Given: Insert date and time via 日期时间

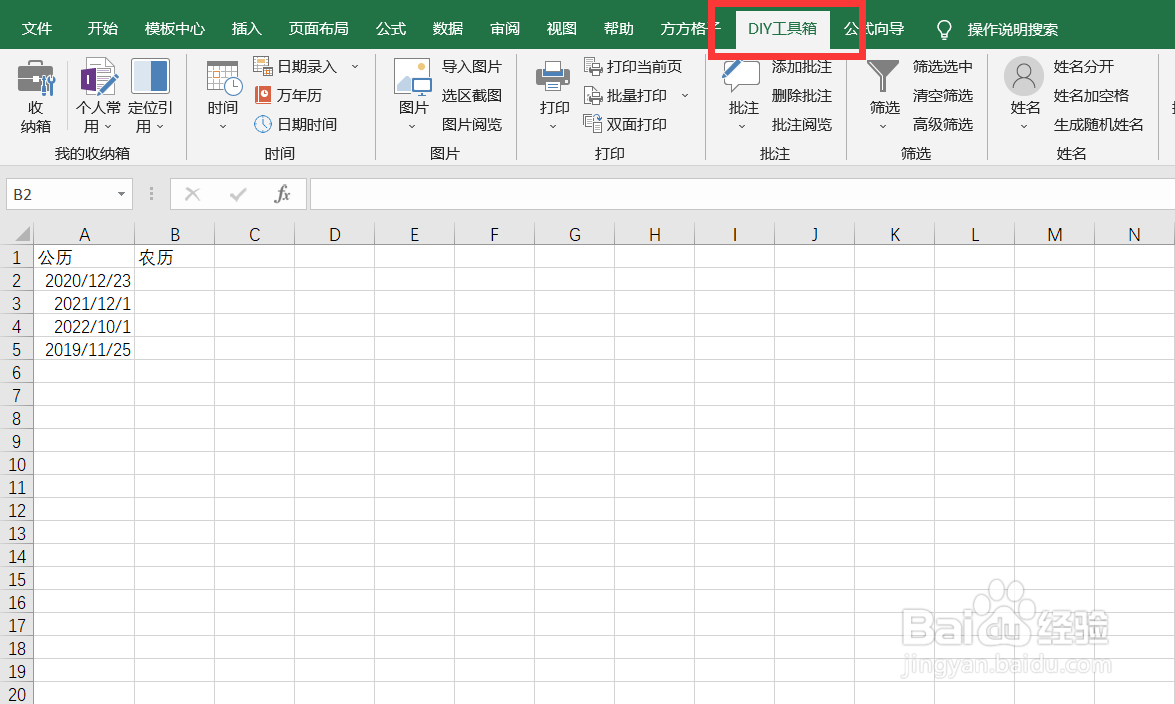Looking at the screenshot, I should (x=297, y=124).
